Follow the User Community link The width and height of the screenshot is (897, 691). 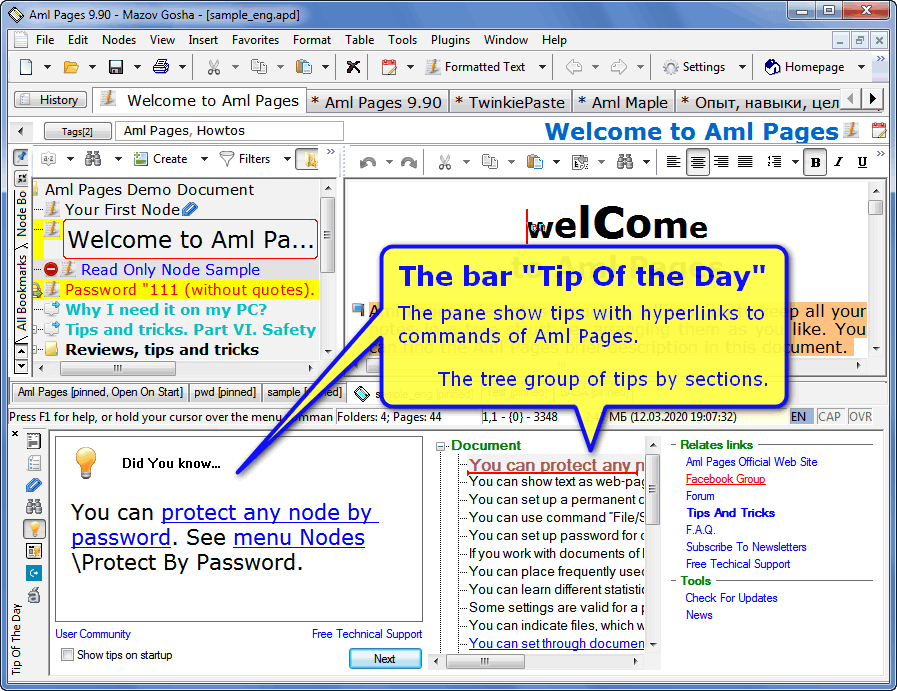click(x=93, y=634)
